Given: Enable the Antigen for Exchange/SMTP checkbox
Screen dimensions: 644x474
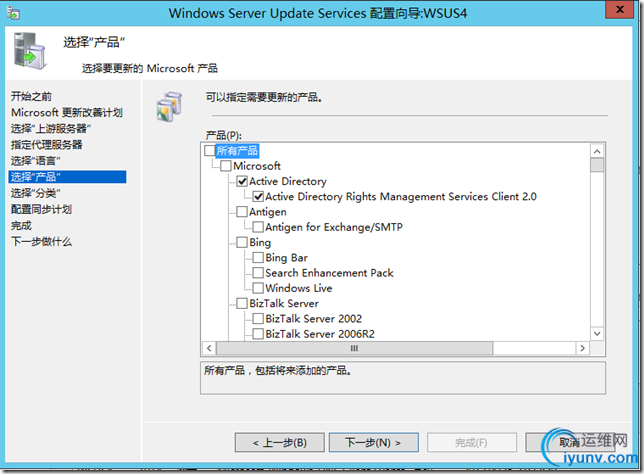Looking at the screenshot, I should pyautogui.click(x=258, y=227).
